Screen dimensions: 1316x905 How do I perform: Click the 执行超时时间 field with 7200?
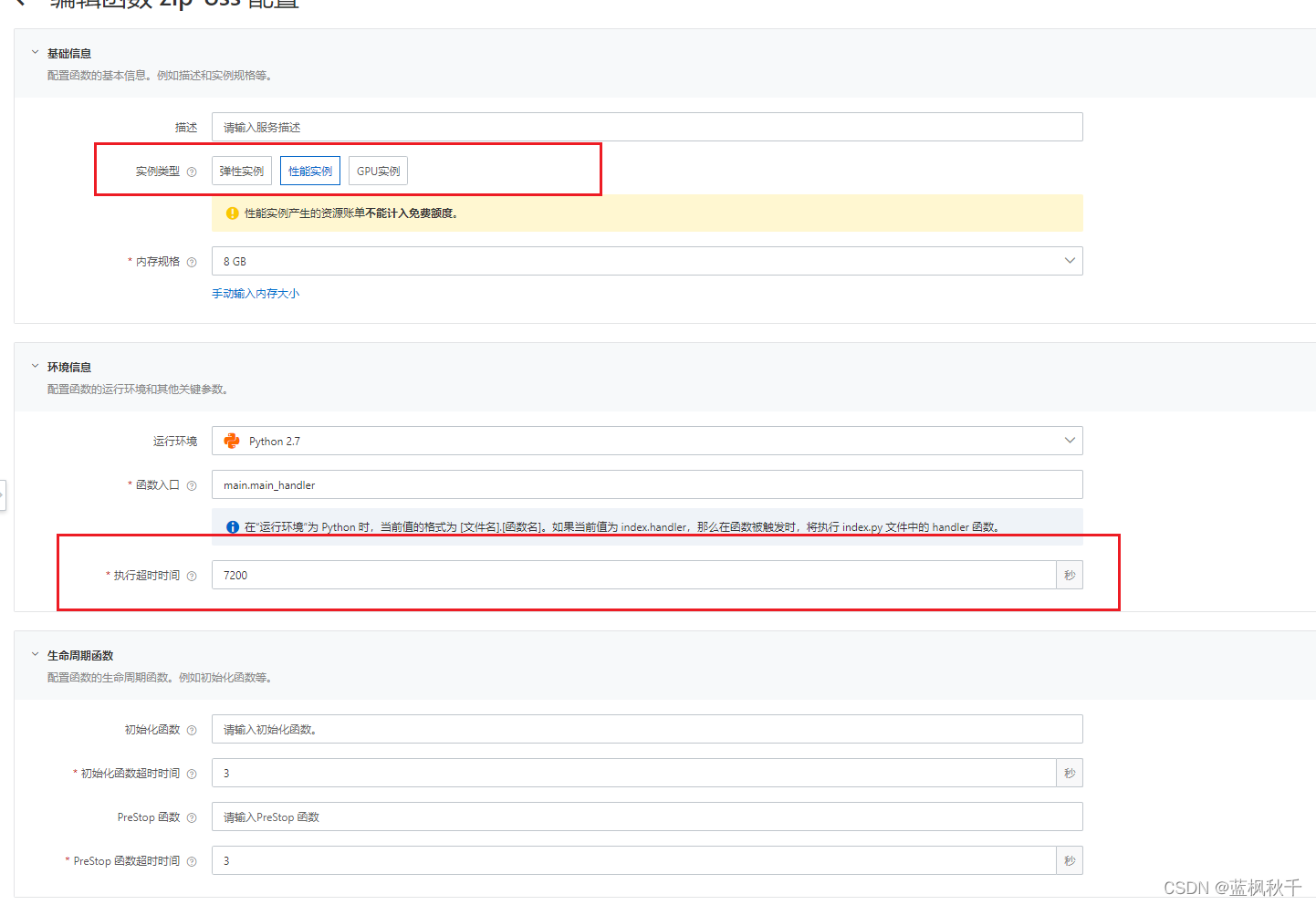click(634, 575)
